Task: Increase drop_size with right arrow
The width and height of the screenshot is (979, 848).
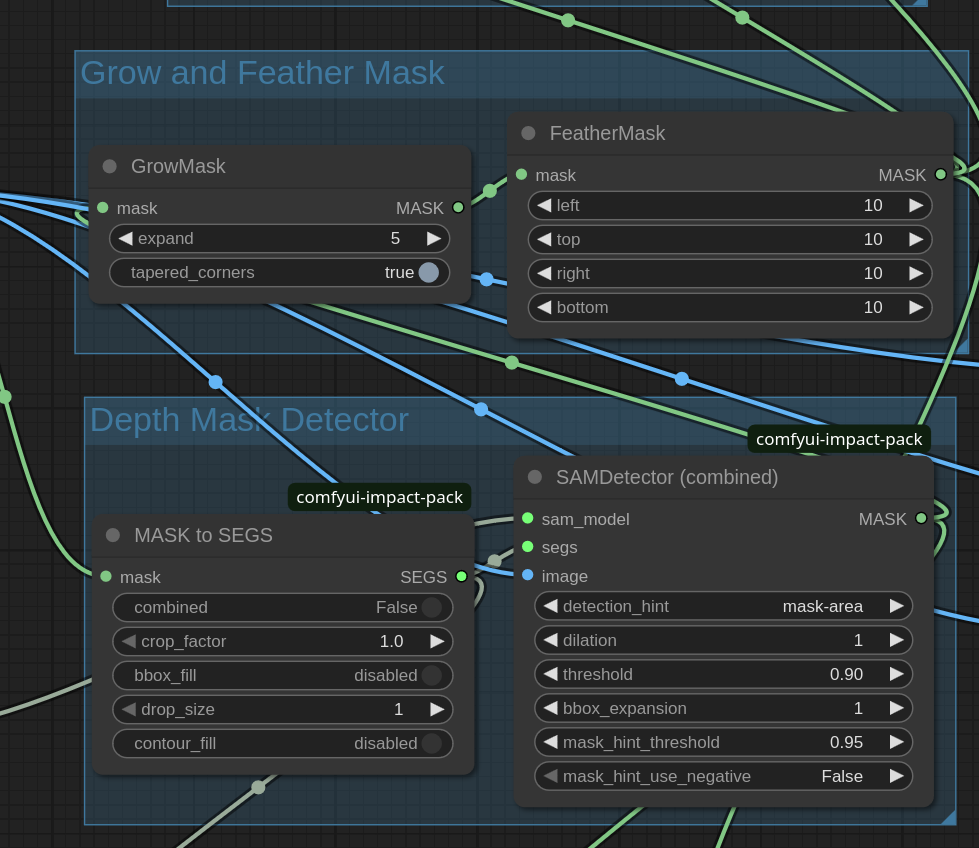Action: (437, 709)
